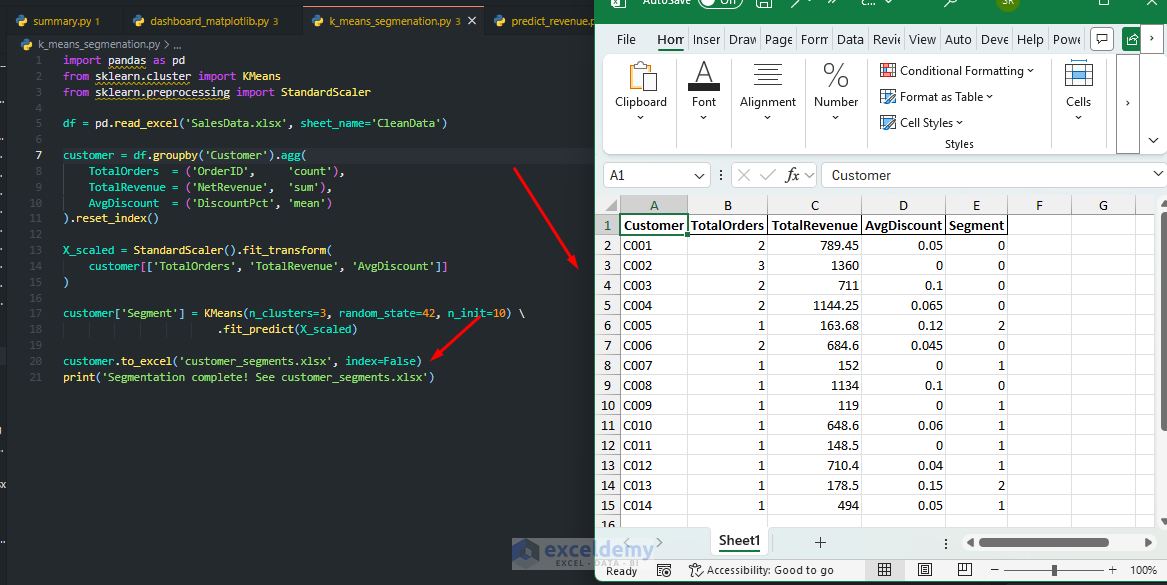
Task: Click the Name Box showing A1
Action: (646, 176)
